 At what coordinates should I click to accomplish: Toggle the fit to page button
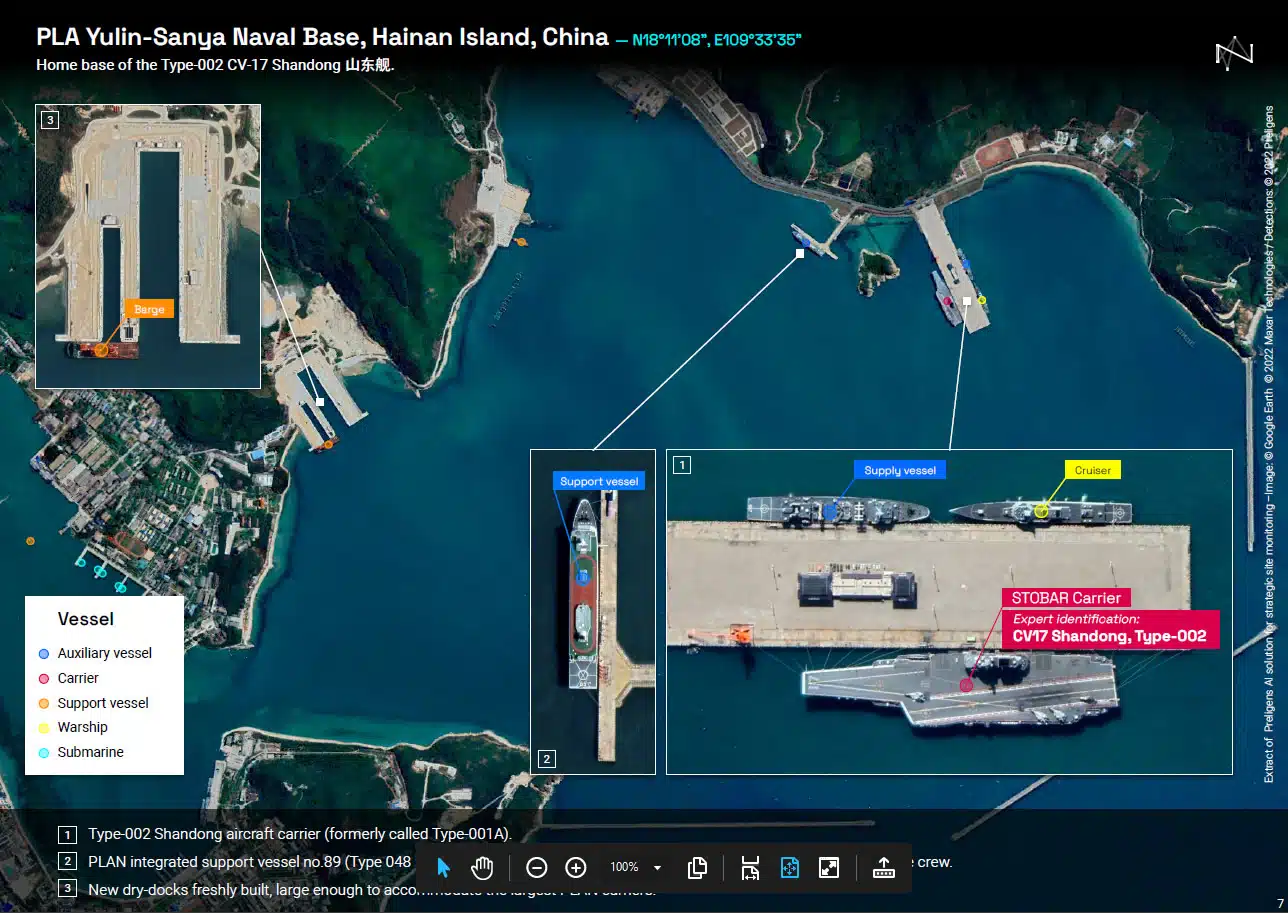coord(789,867)
